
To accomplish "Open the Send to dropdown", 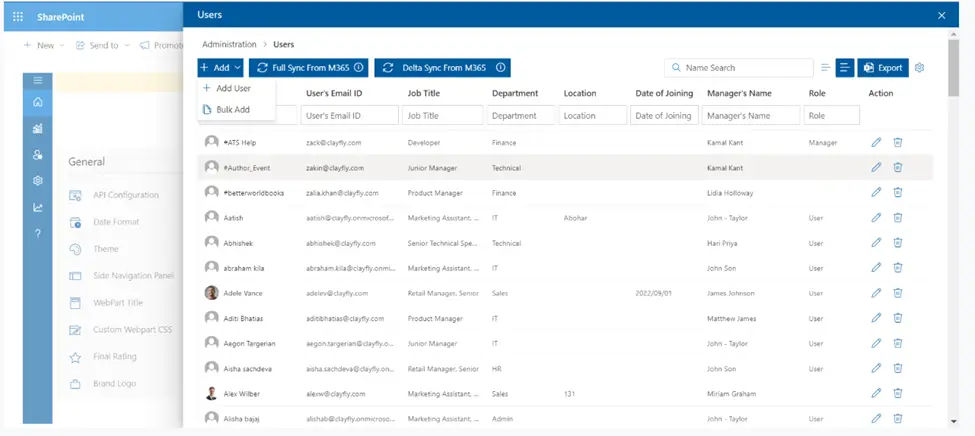I will pyautogui.click(x=103, y=45).
